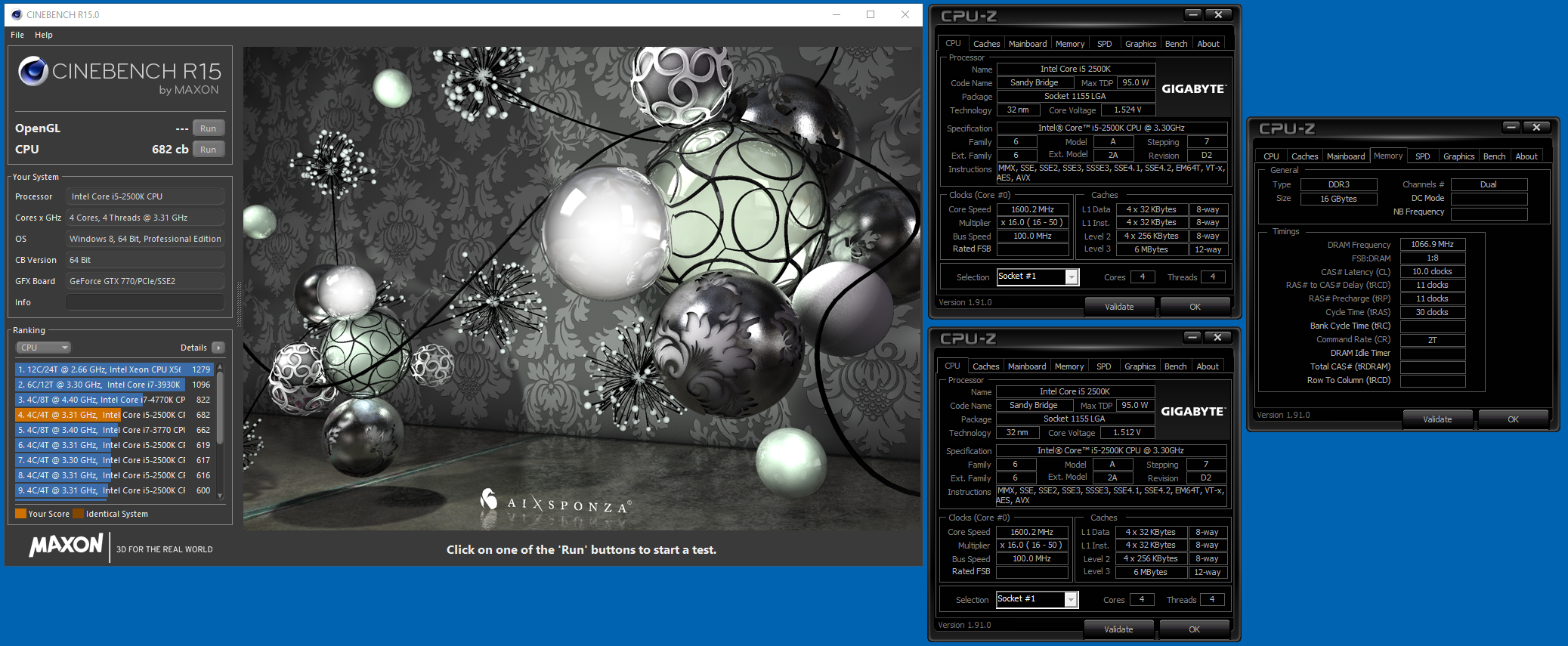
Task: Open Bench tab in top CPU-Z window
Action: (1176, 44)
